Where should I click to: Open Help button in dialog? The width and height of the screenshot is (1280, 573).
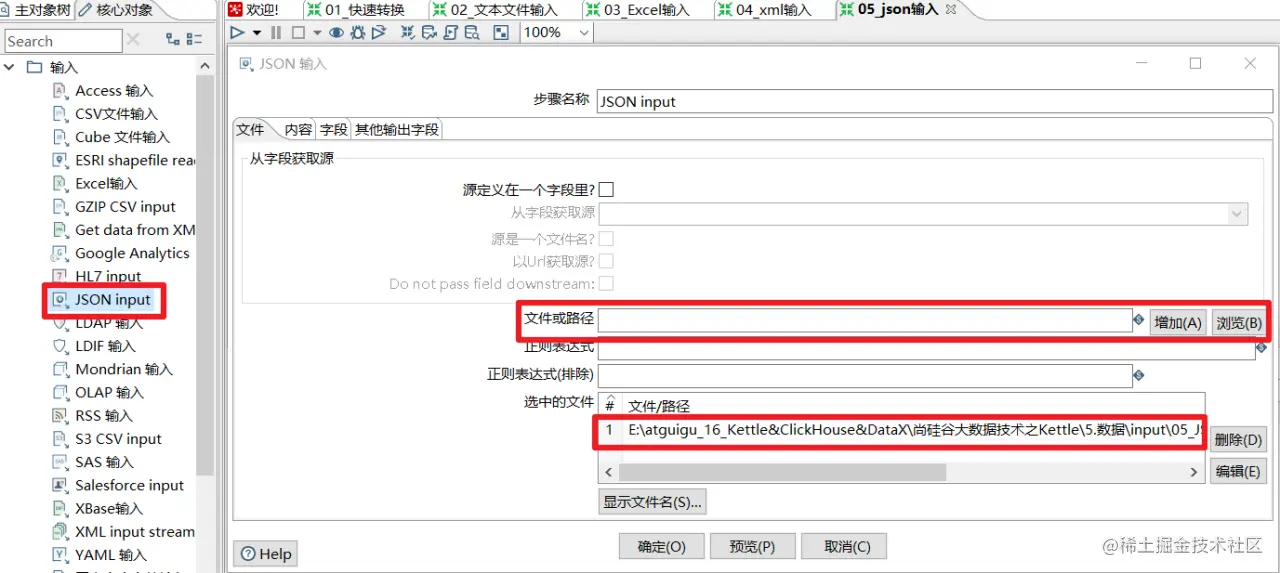coord(265,554)
